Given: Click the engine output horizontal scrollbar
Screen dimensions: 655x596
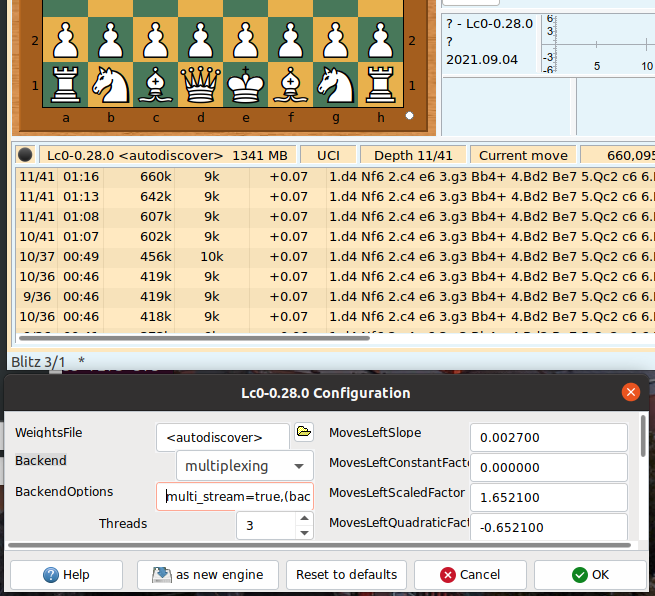Looking at the screenshot, I should (x=194, y=337).
